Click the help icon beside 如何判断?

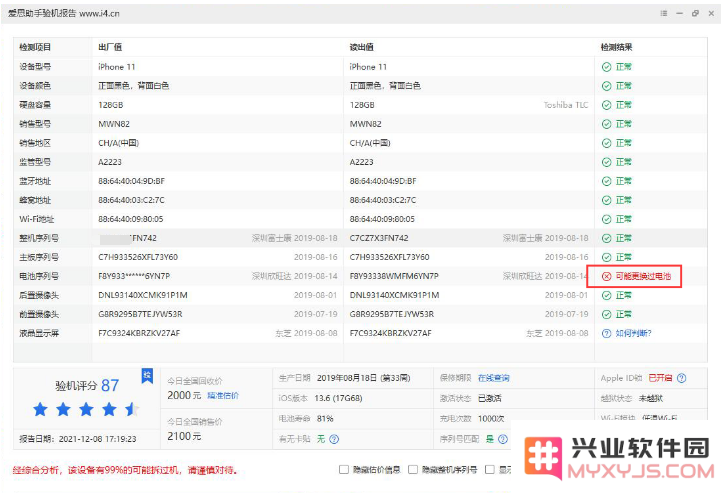(606, 333)
